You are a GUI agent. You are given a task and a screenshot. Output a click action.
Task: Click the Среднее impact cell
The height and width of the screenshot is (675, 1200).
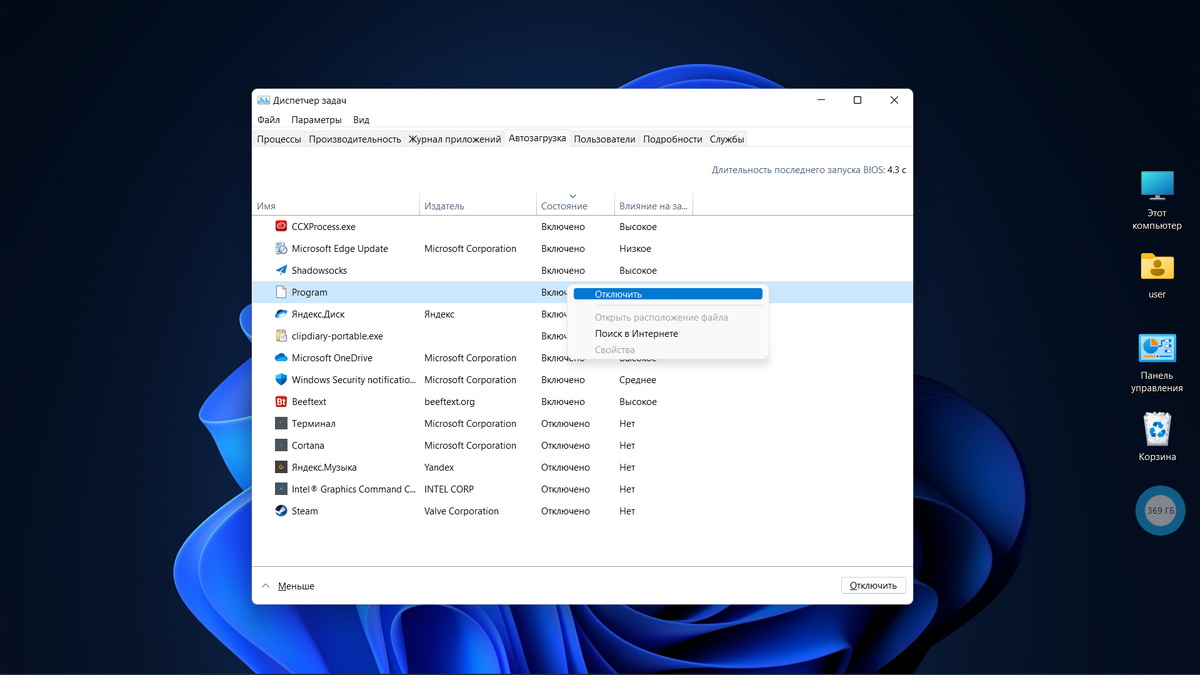[x=638, y=380]
